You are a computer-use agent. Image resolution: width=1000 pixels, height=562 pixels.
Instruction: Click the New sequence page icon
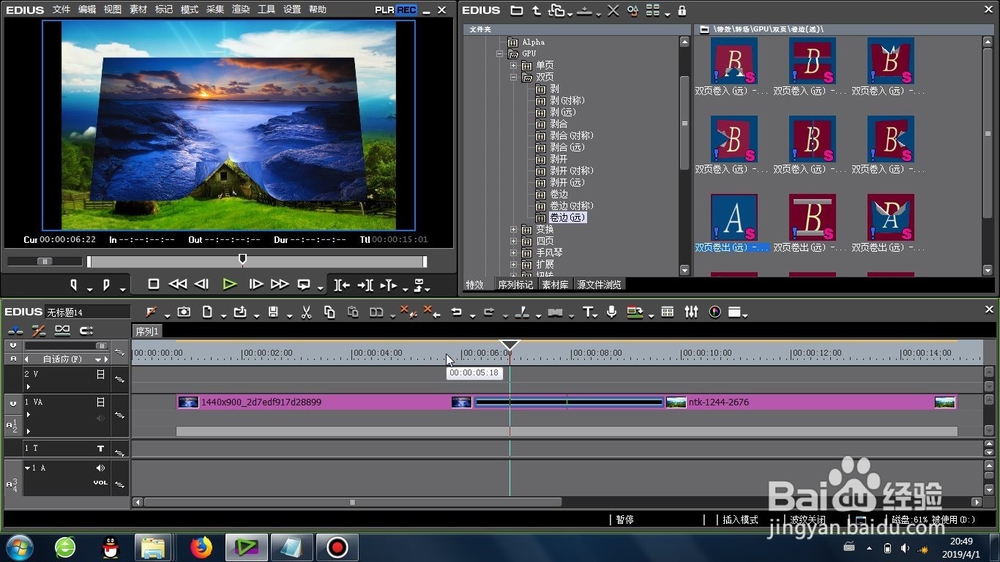tap(207, 312)
